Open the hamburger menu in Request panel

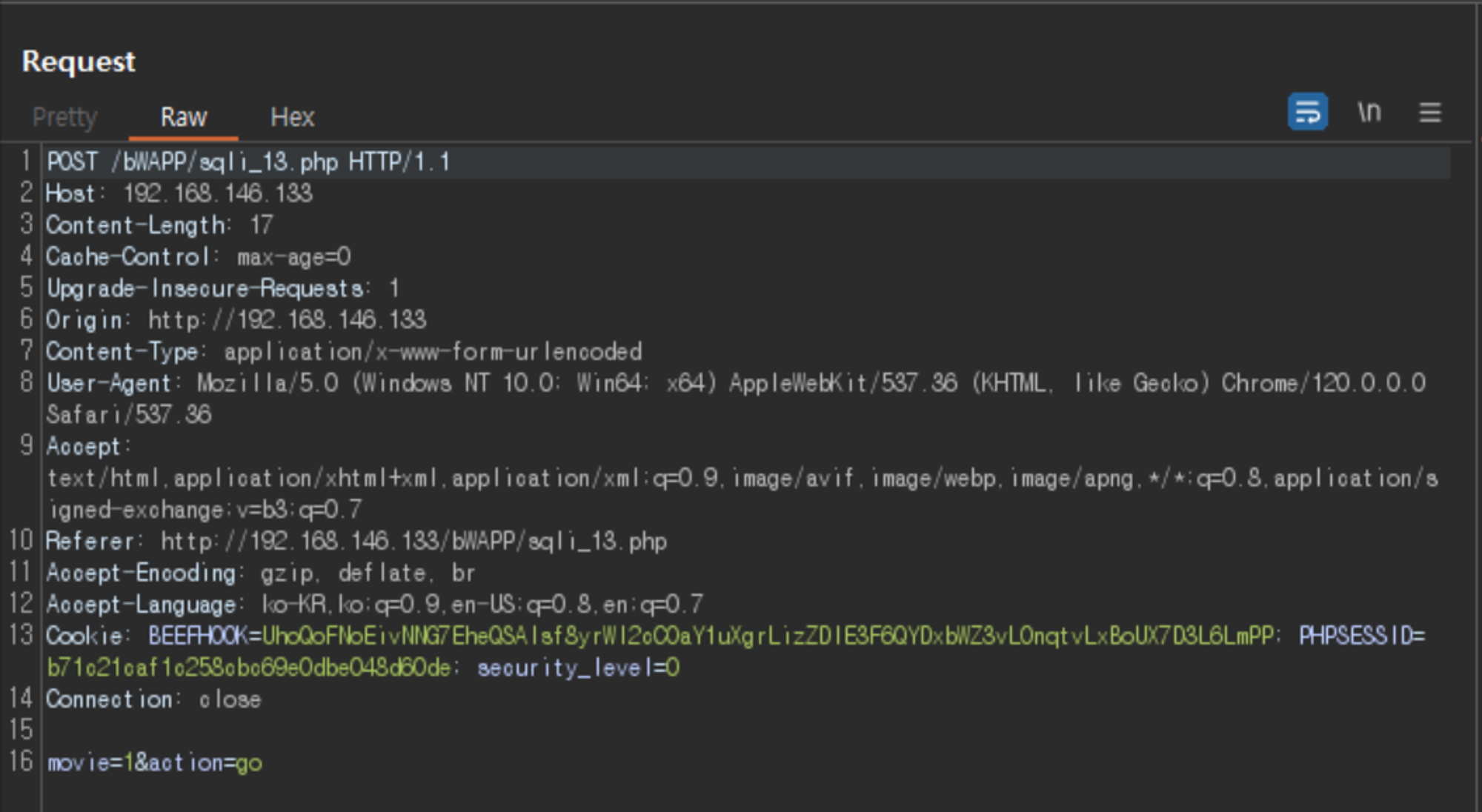point(1430,113)
